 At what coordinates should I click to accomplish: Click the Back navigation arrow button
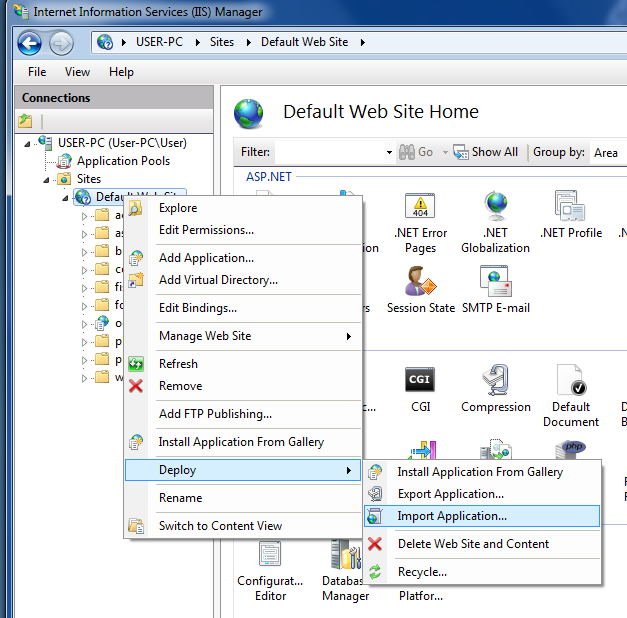[x=30, y=43]
